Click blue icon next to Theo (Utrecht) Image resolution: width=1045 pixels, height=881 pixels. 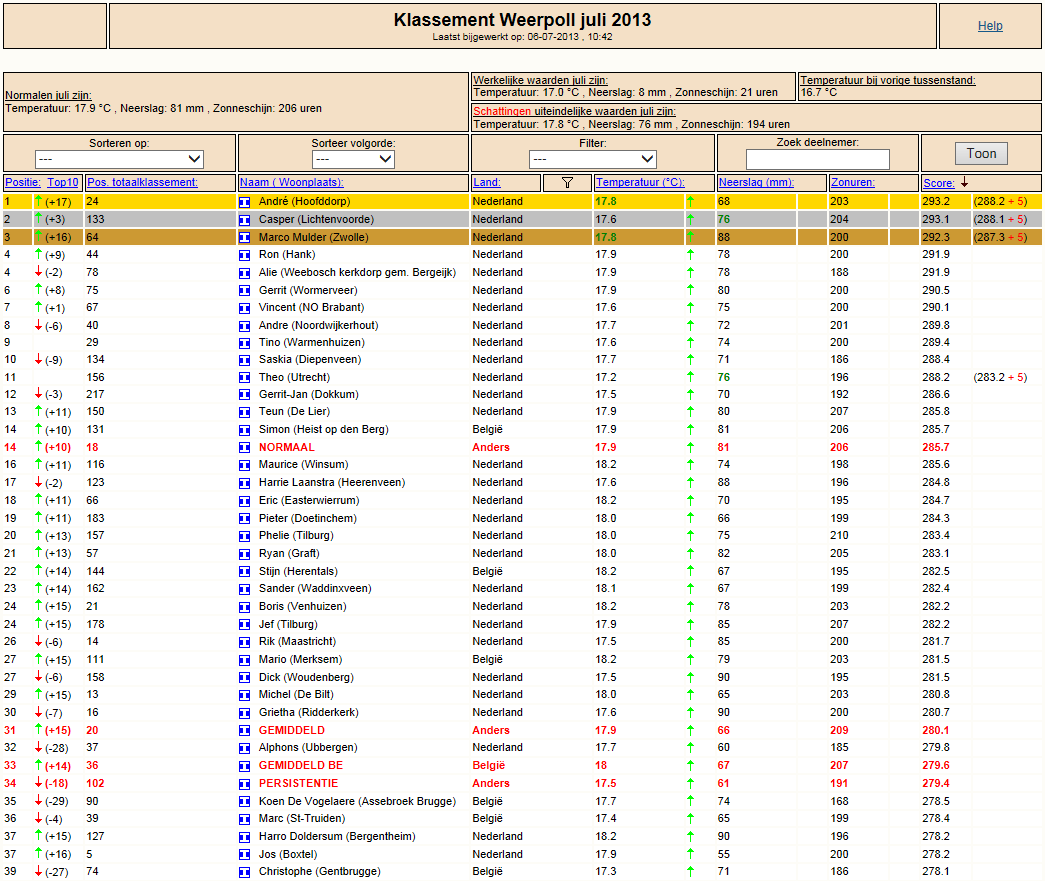coord(245,378)
